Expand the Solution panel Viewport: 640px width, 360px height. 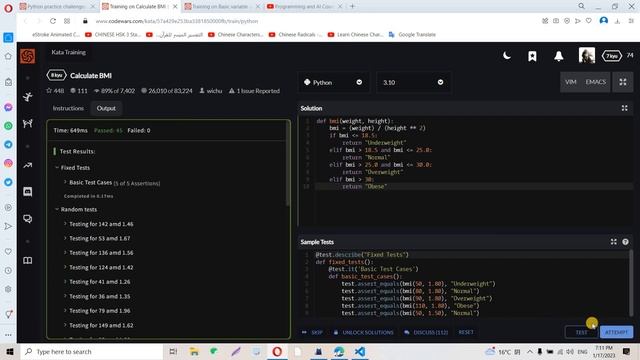[x=624, y=108]
